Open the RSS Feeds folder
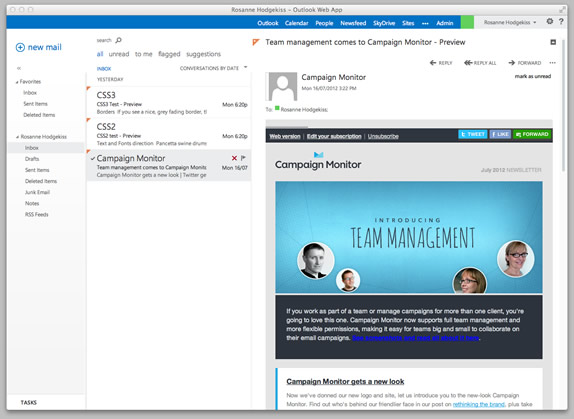 pyautogui.click(x=37, y=214)
